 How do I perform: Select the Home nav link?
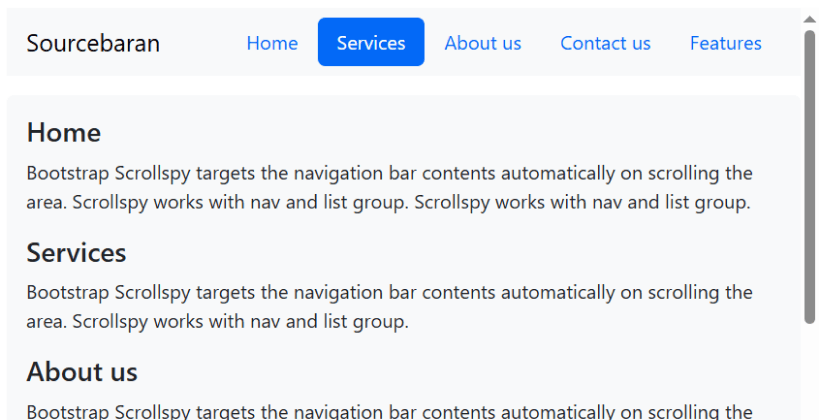click(272, 43)
